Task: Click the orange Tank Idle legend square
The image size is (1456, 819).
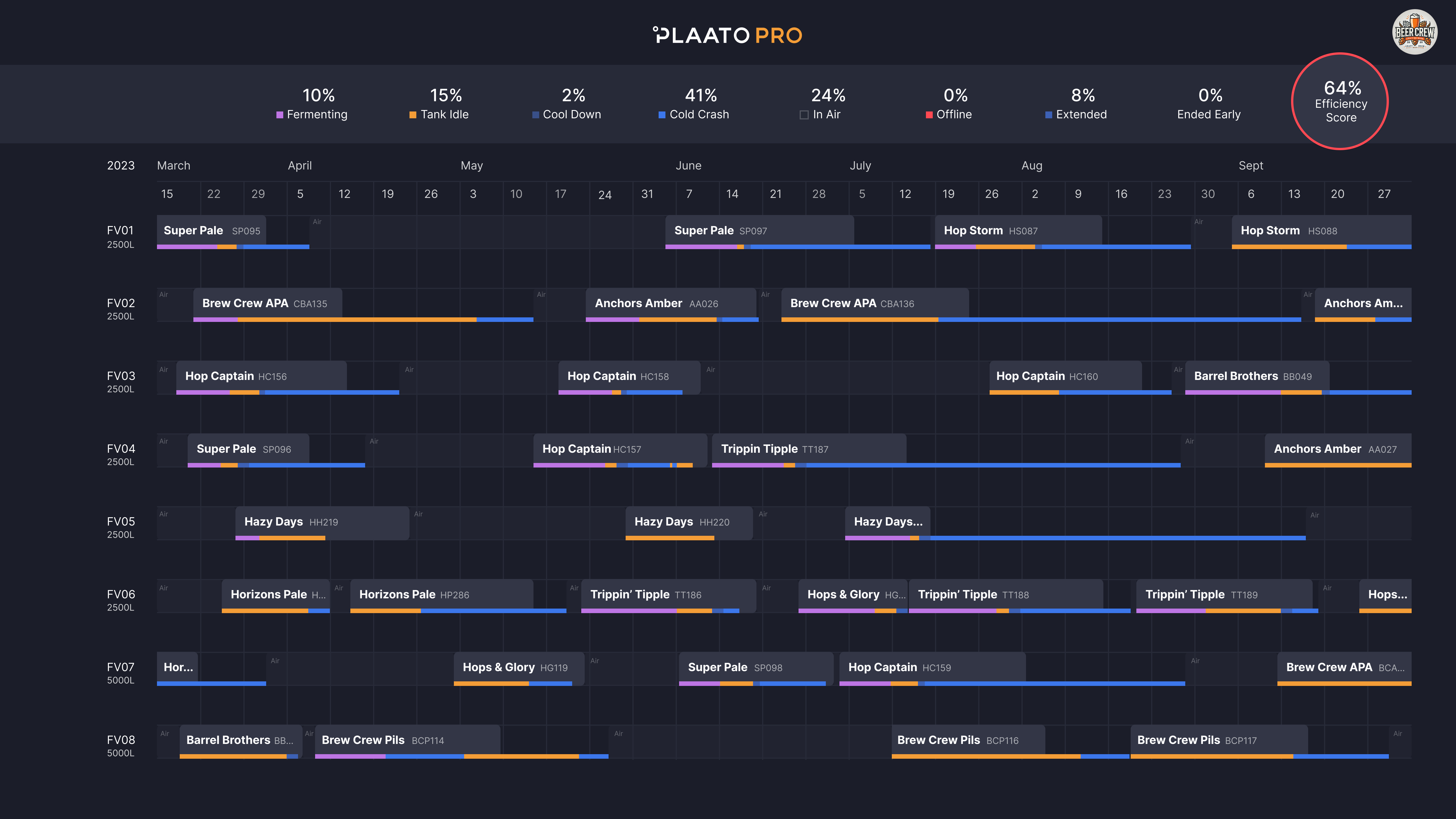Action: [413, 115]
